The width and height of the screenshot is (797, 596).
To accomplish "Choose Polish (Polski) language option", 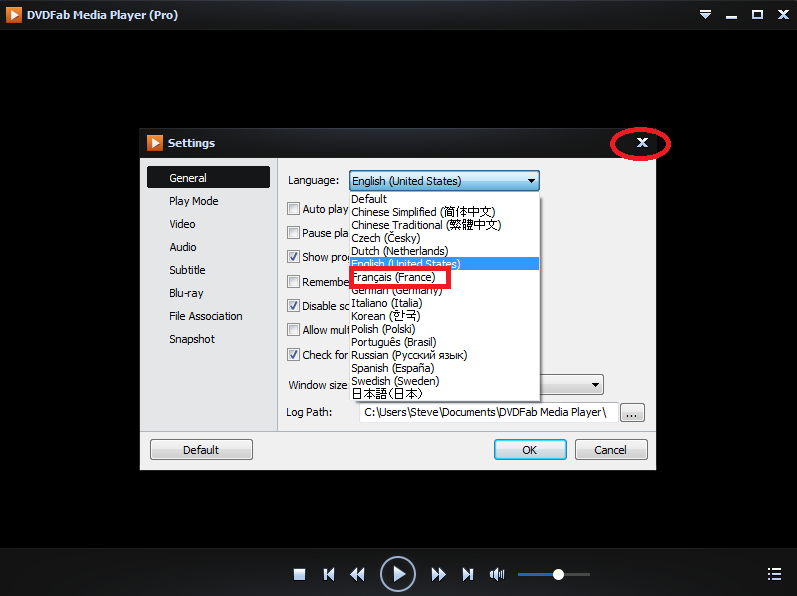I will click(x=444, y=329).
